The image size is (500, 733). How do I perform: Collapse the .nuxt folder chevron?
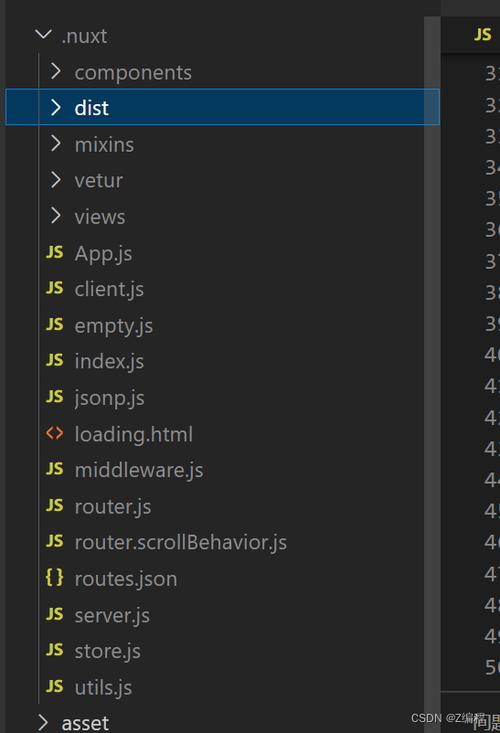[x=43, y=34]
